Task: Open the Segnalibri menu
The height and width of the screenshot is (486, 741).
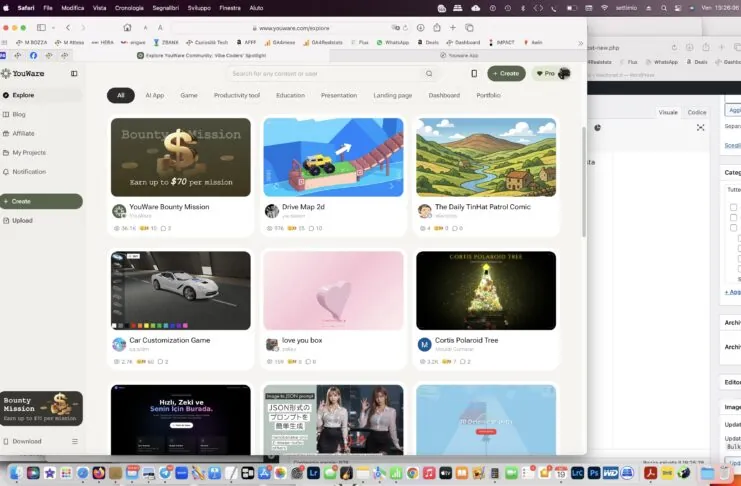Action: [x=166, y=8]
